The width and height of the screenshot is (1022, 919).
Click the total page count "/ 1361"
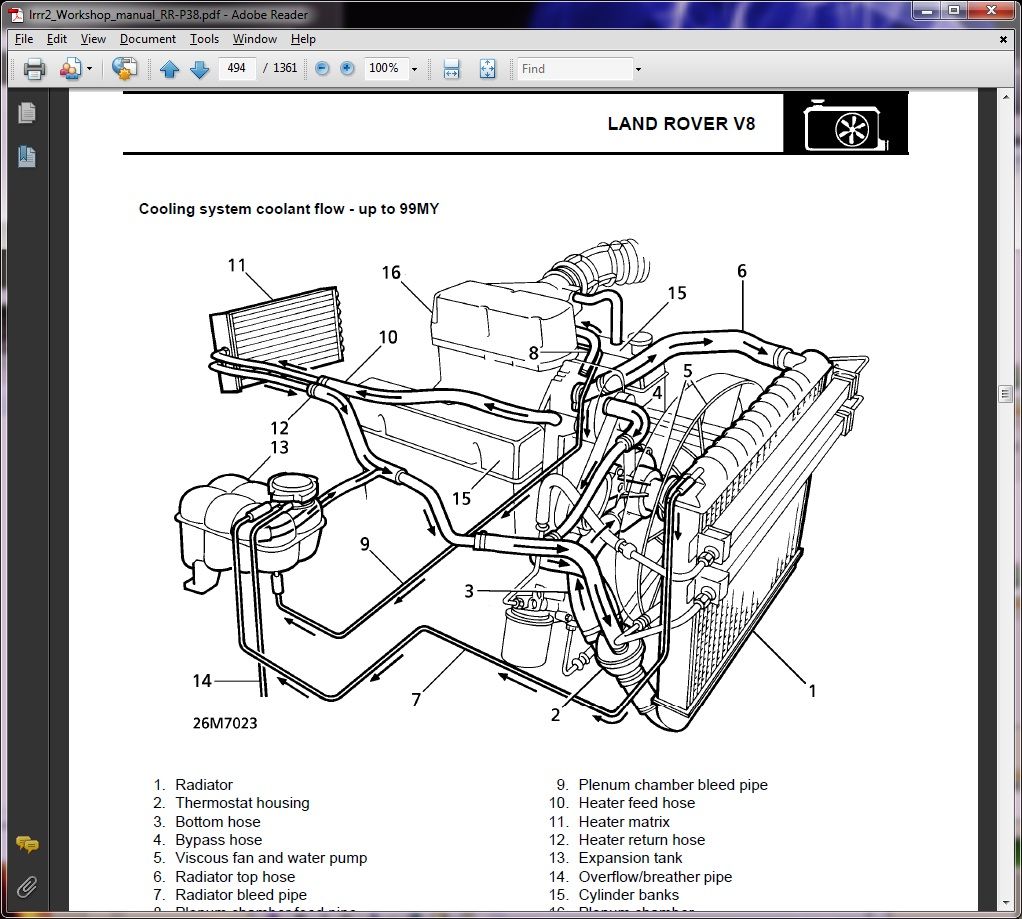point(280,68)
